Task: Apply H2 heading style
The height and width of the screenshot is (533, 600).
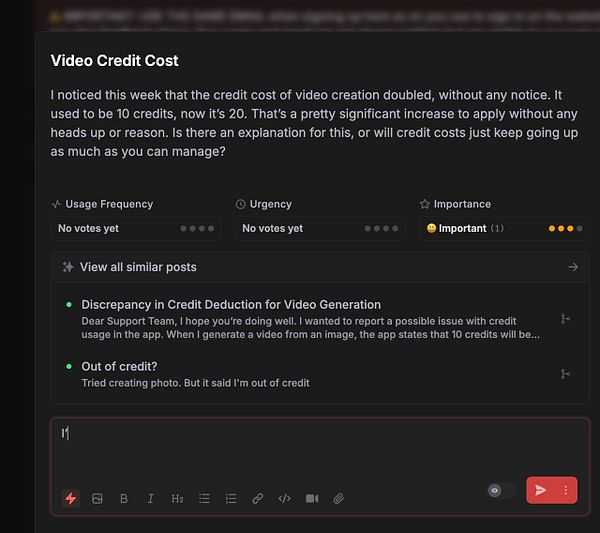Action: pyautogui.click(x=177, y=498)
